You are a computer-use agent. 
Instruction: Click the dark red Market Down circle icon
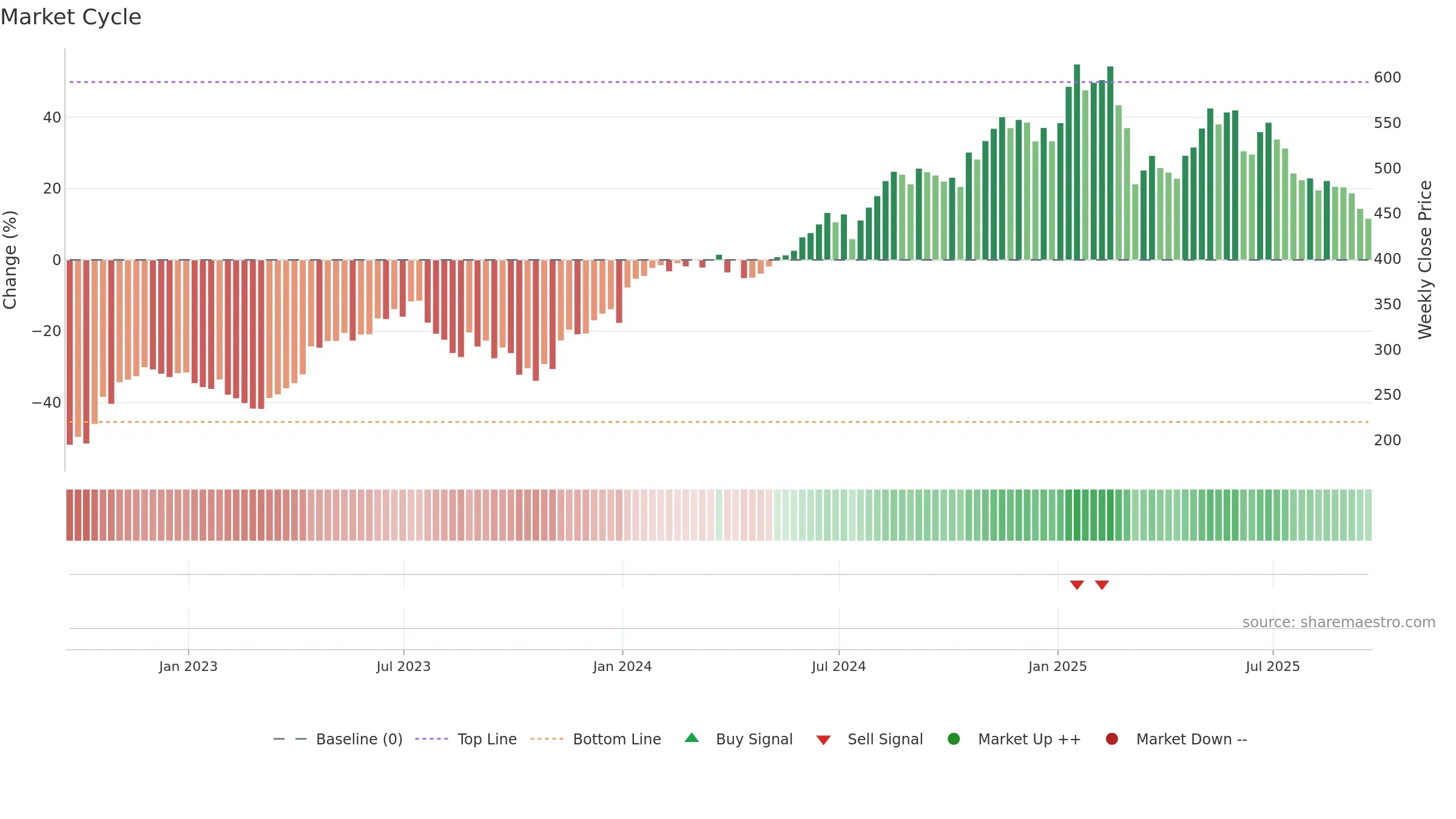pyautogui.click(x=1112, y=739)
